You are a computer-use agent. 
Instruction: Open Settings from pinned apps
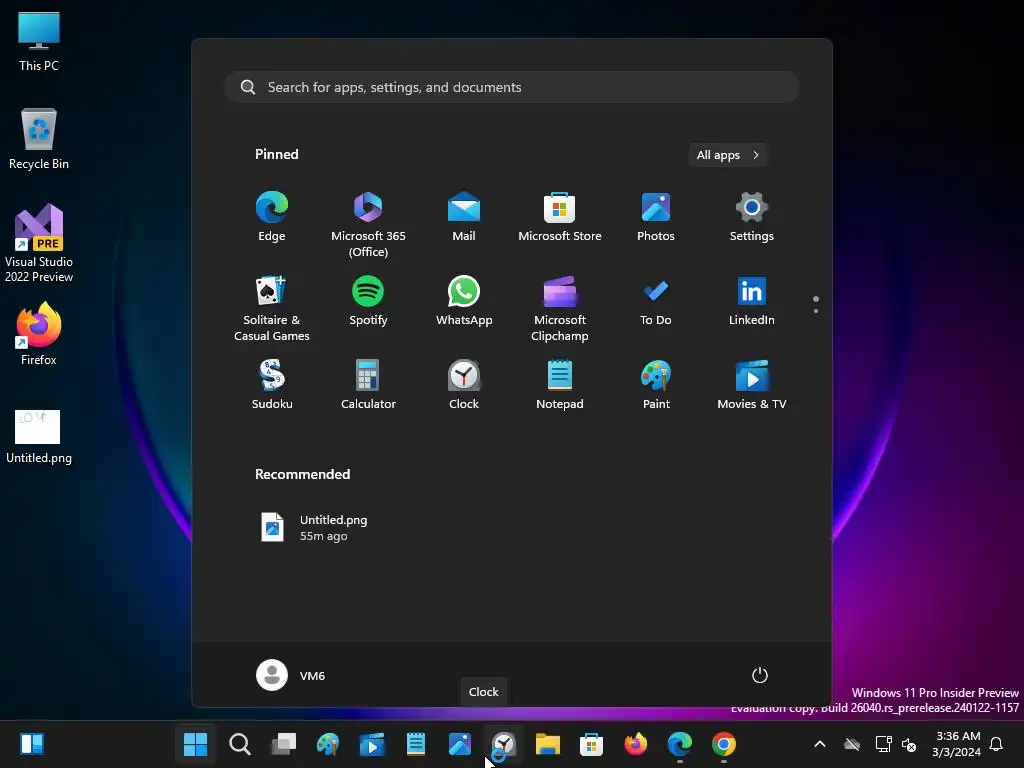(752, 217)
